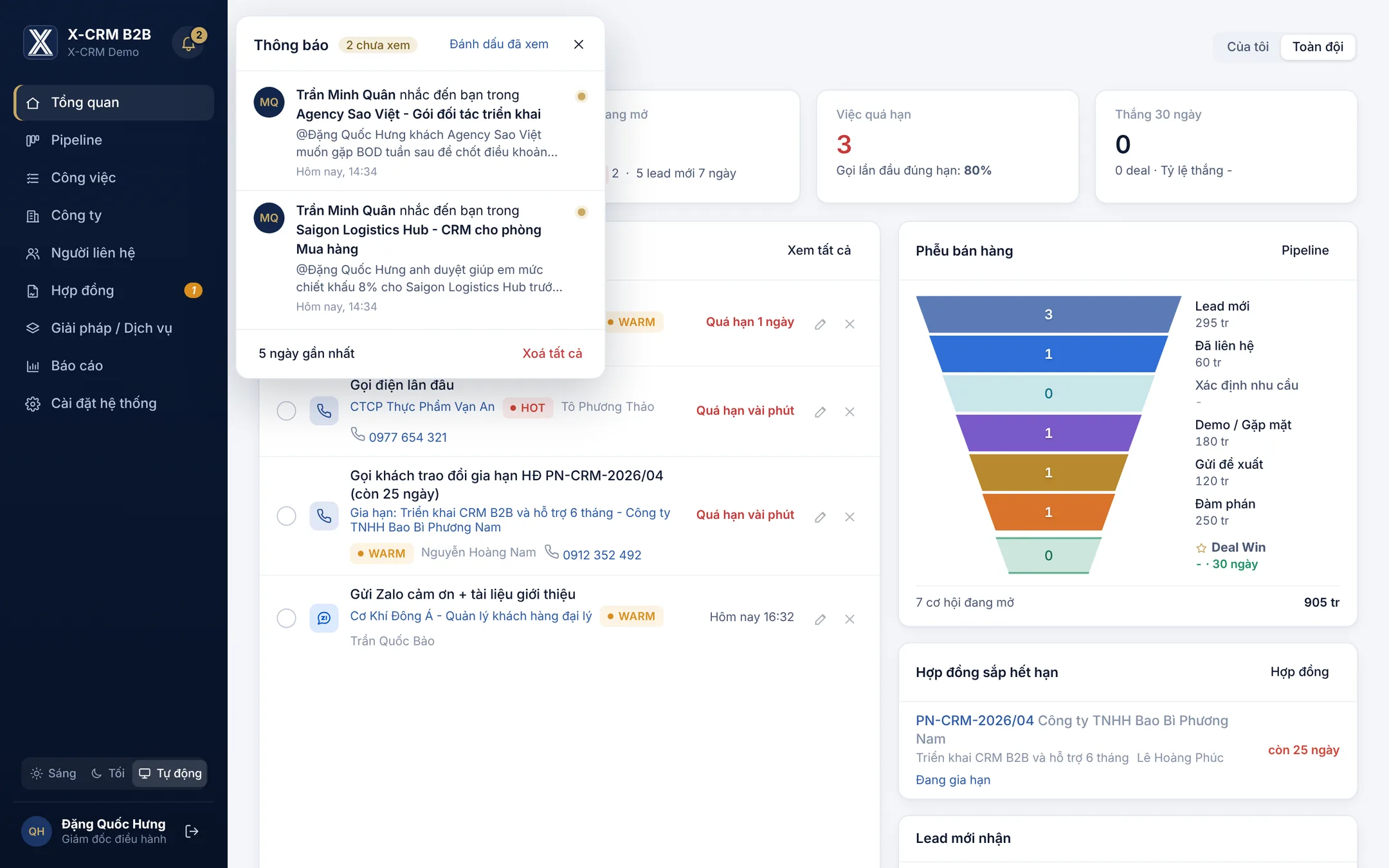The image size is (1389, 868).
Task: Open Việc quá hạn stat card
Action: (947, 146)
